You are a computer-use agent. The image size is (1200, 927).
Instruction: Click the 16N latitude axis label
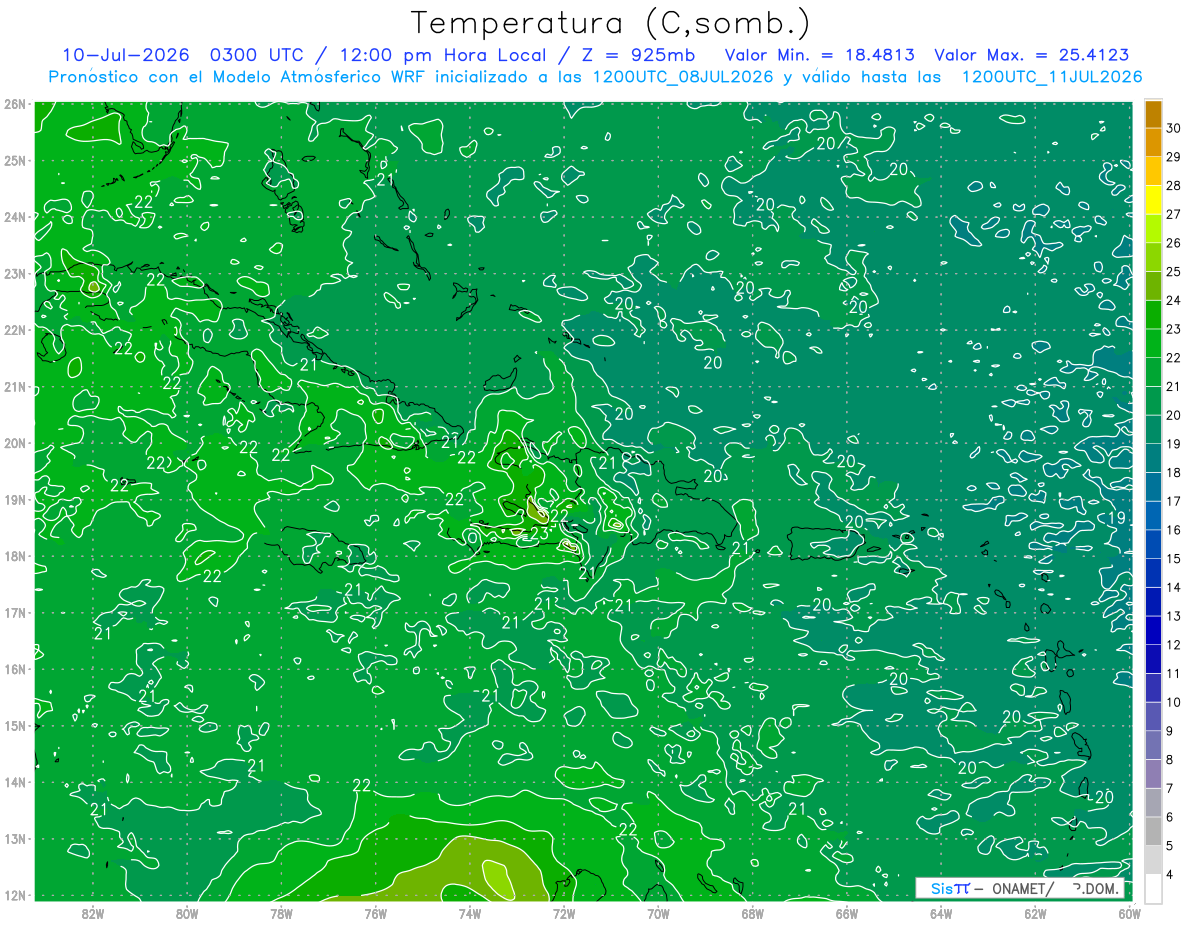(x=14, y=669)
